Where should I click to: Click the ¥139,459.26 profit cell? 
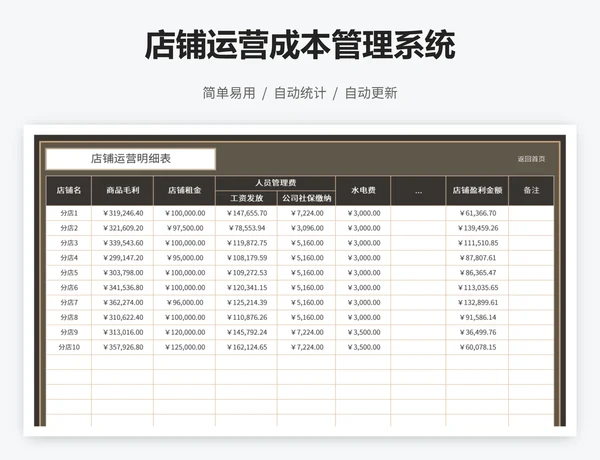coord(477,228)
